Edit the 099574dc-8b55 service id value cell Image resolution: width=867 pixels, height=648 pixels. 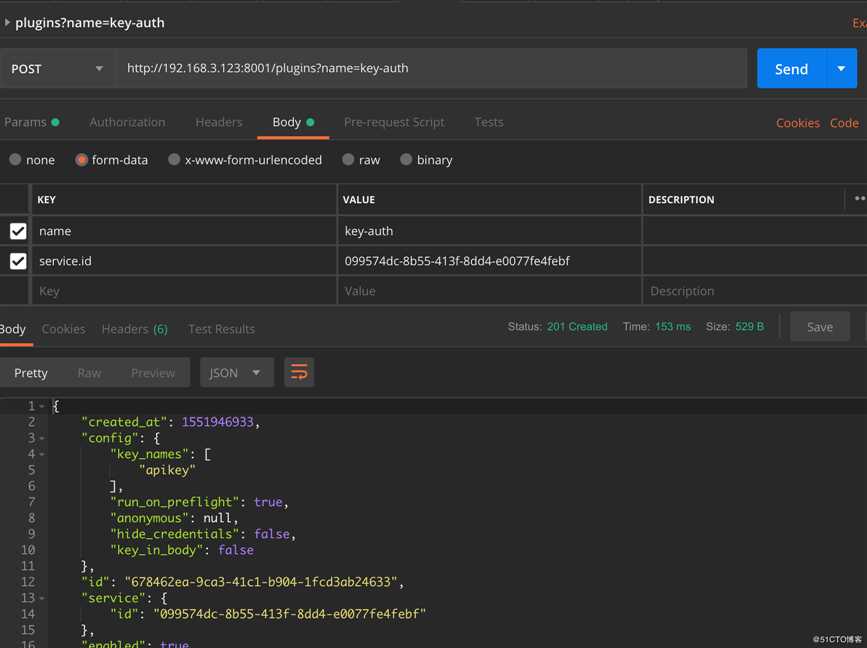(489, 261)
